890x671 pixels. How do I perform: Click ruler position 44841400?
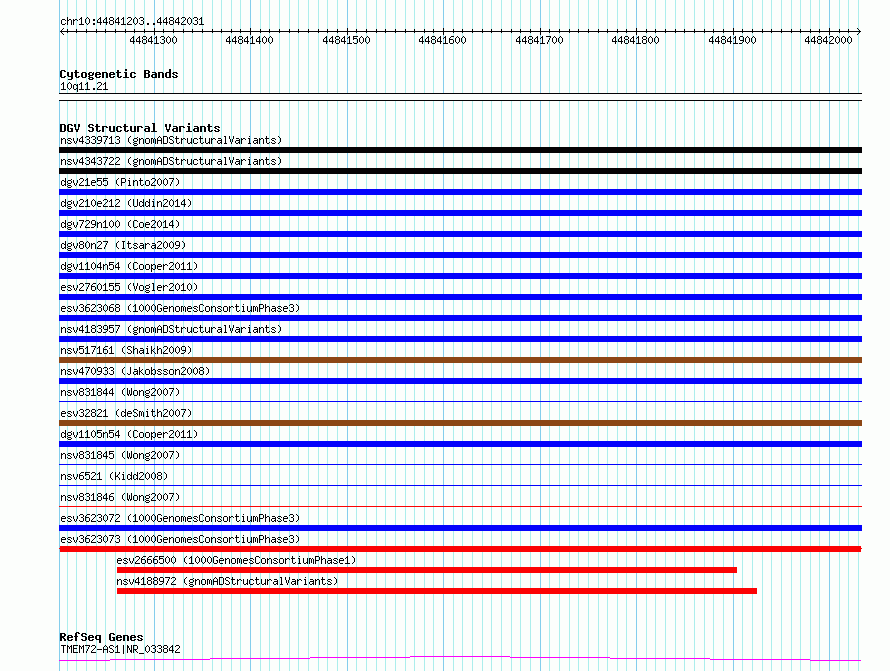249,40
